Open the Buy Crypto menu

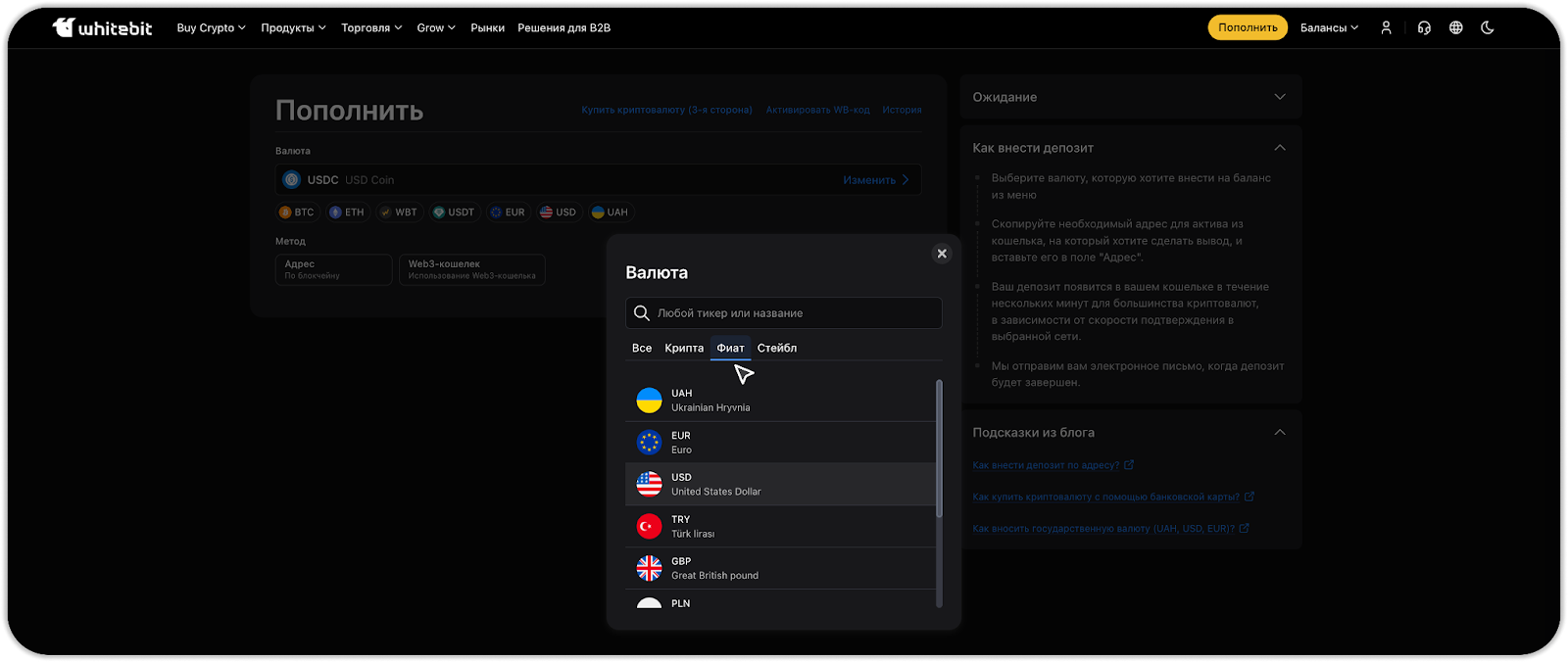pos(211,27)
